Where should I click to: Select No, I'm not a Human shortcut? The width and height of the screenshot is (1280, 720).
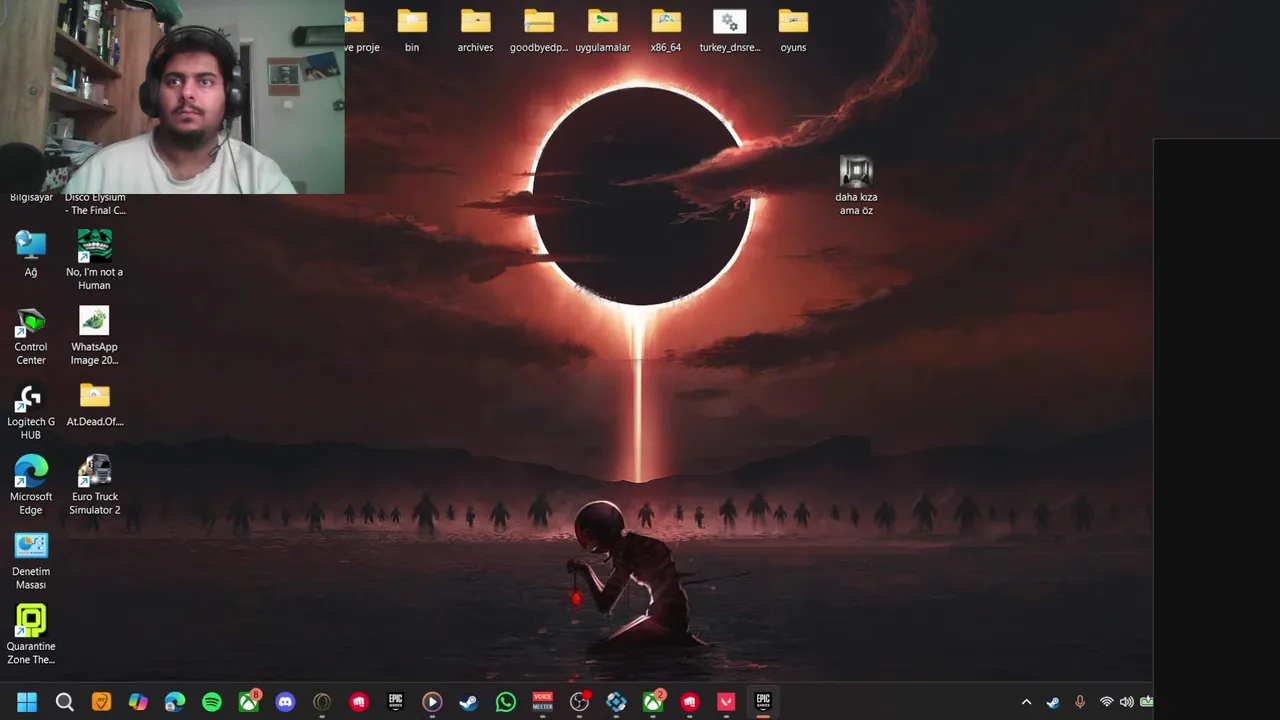point(95,260)
